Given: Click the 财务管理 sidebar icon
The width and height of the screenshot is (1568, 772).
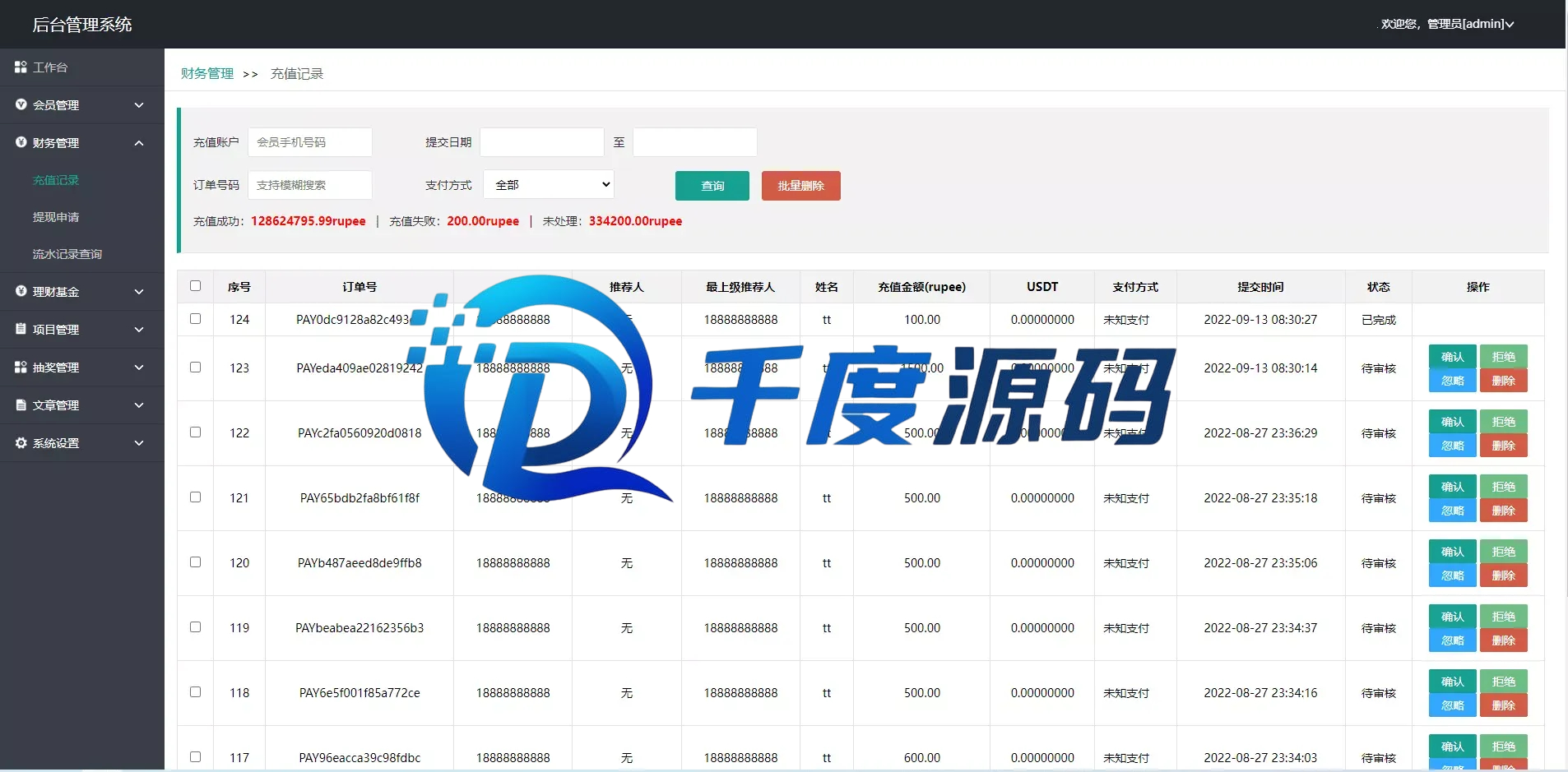Looking at the screenshot, I should (x=21, y=142).
